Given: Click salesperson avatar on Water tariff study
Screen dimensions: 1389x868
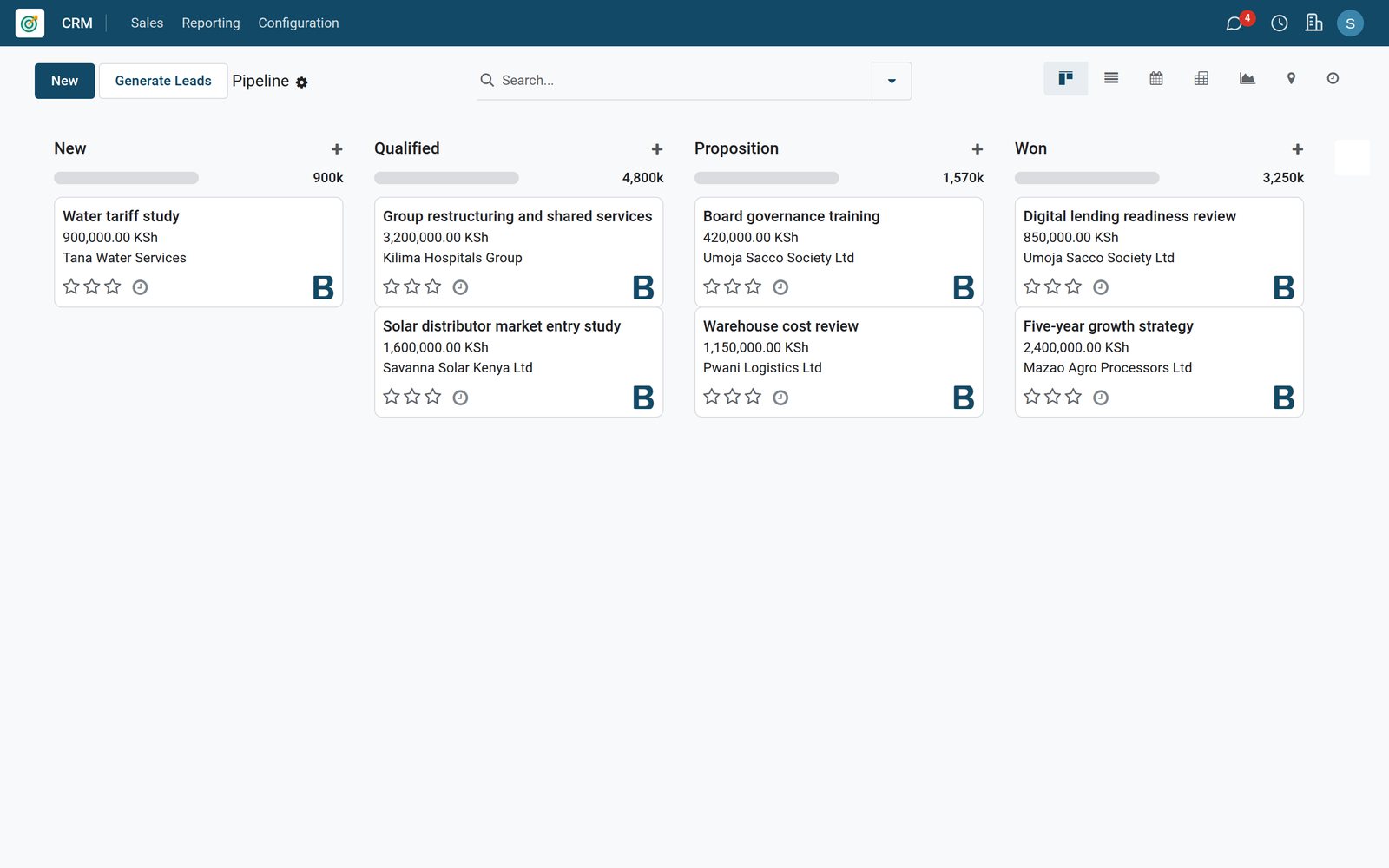Looking at the screenshot, I should 323,287.
